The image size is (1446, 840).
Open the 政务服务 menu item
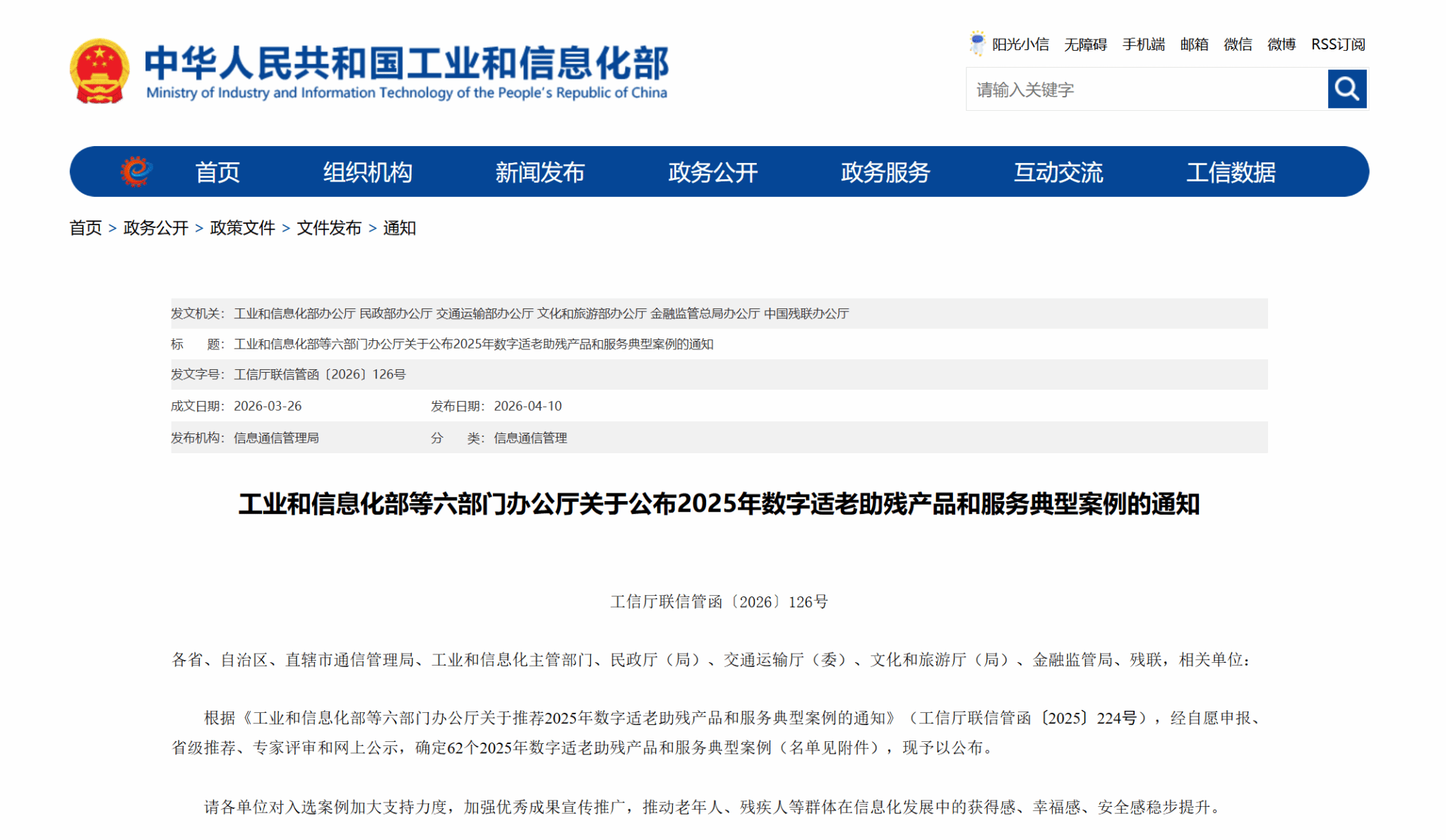click(x=885, y=172)
